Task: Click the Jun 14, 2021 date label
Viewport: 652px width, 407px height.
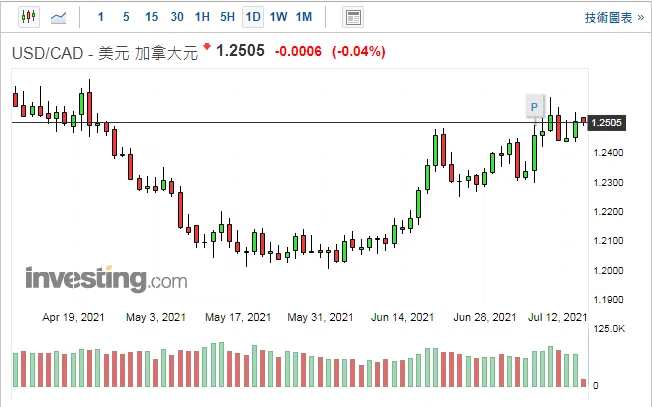Action: (x=402, y=317)
